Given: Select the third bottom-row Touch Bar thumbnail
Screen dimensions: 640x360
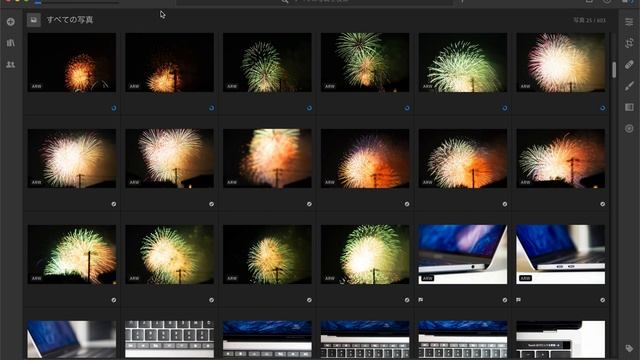Looking at the screenshot, I should click(x=267, y=340).
